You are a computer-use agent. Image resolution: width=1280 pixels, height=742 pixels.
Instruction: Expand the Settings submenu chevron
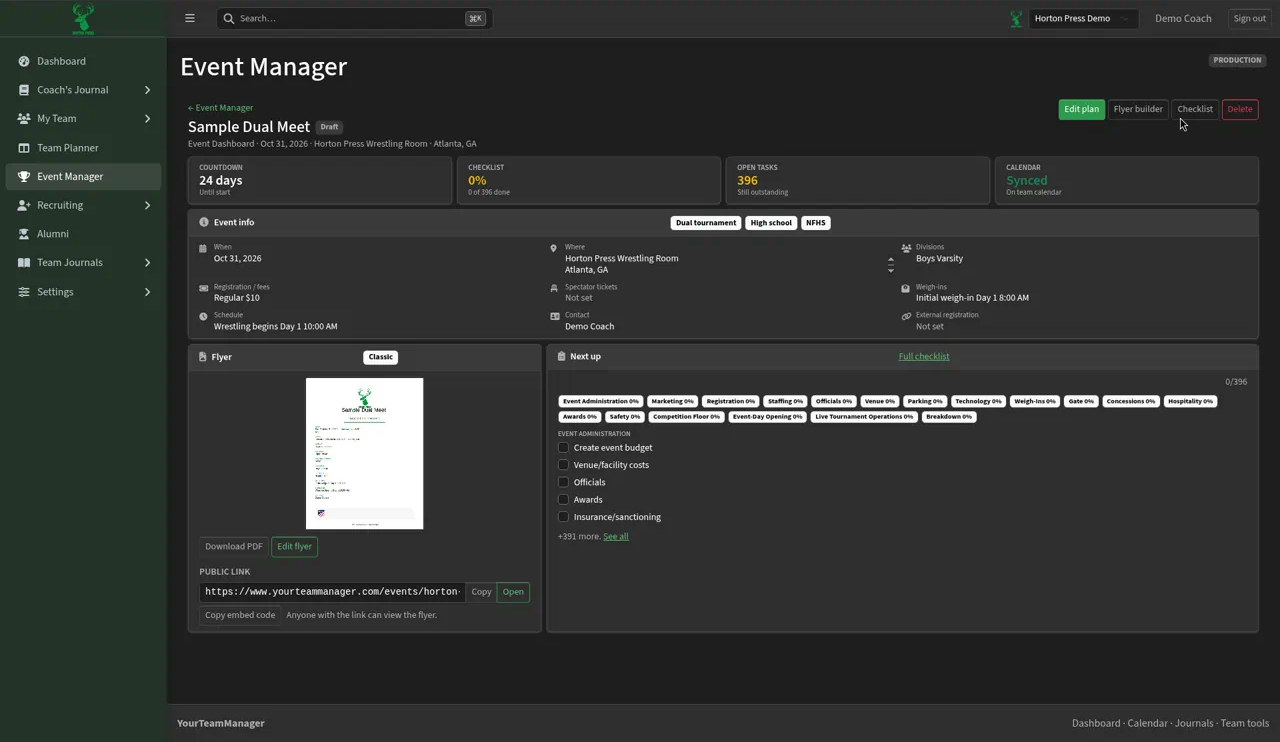click(147, 292)
